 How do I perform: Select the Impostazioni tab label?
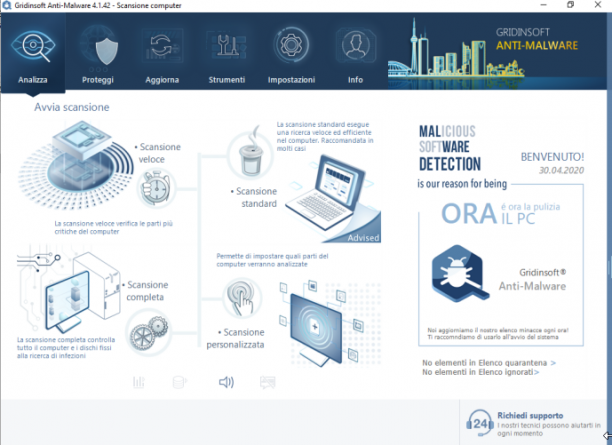(291, 80)
